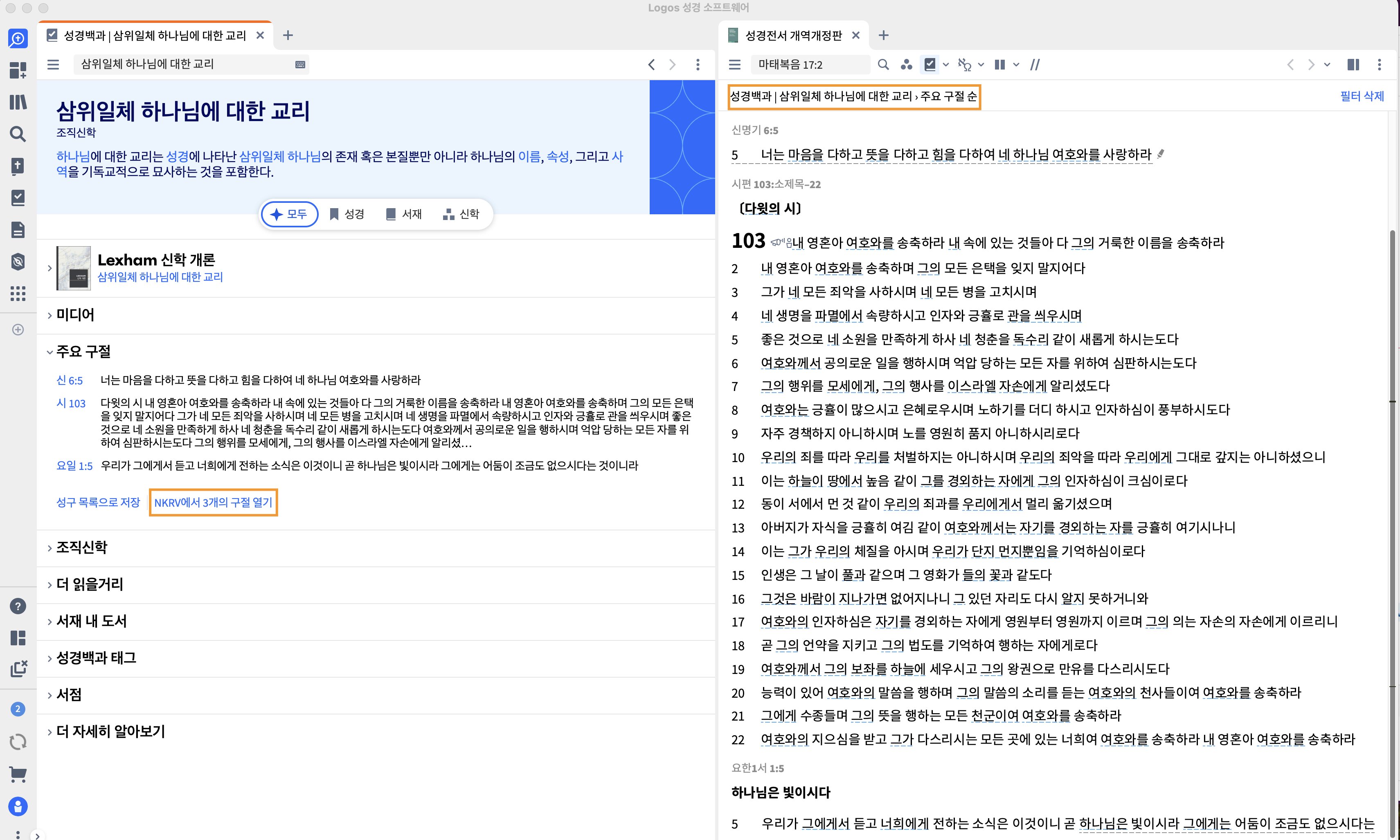
Task: Toggle Factbook tags visual filter in Bible toolbar
Action: coord(930,65)
